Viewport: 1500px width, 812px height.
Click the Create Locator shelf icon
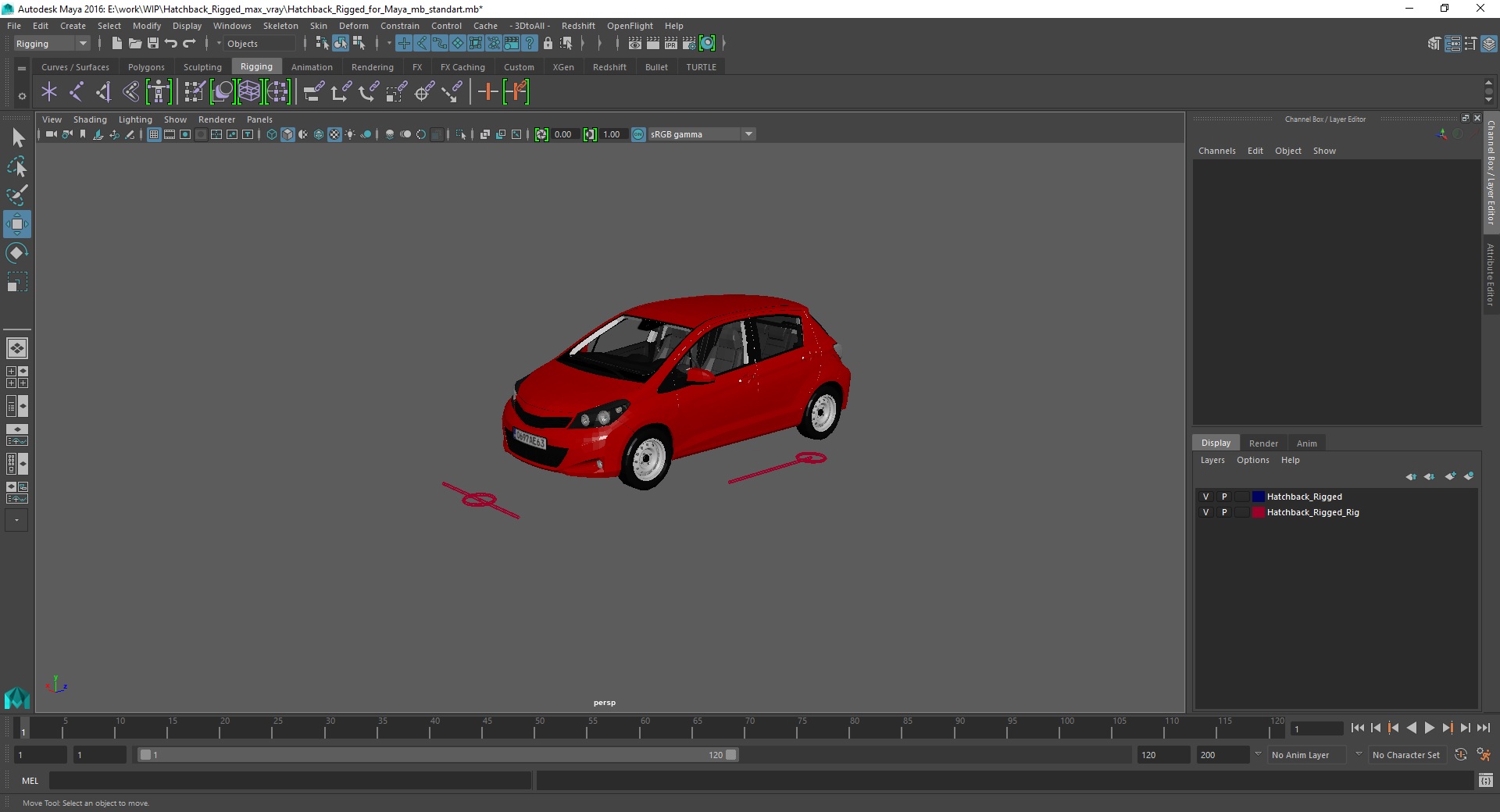[49, 92]
